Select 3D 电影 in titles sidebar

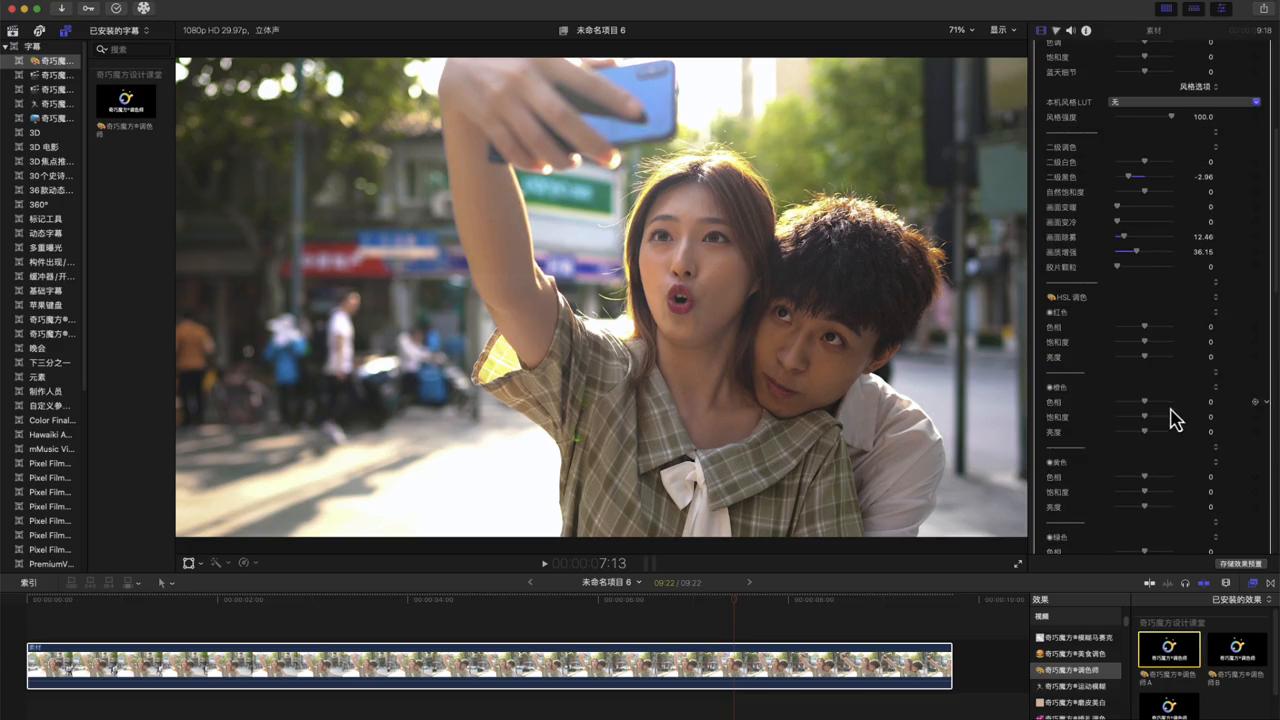(44, 147)
